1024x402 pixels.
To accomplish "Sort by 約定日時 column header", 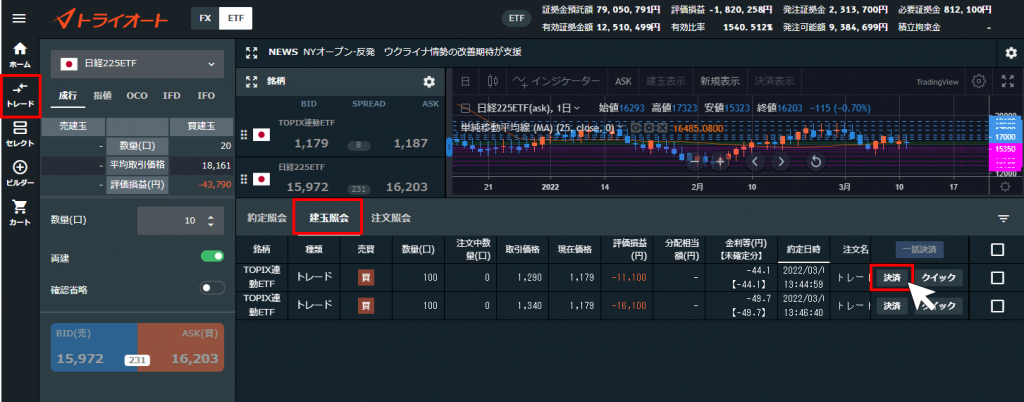I will tap(803, 249).
